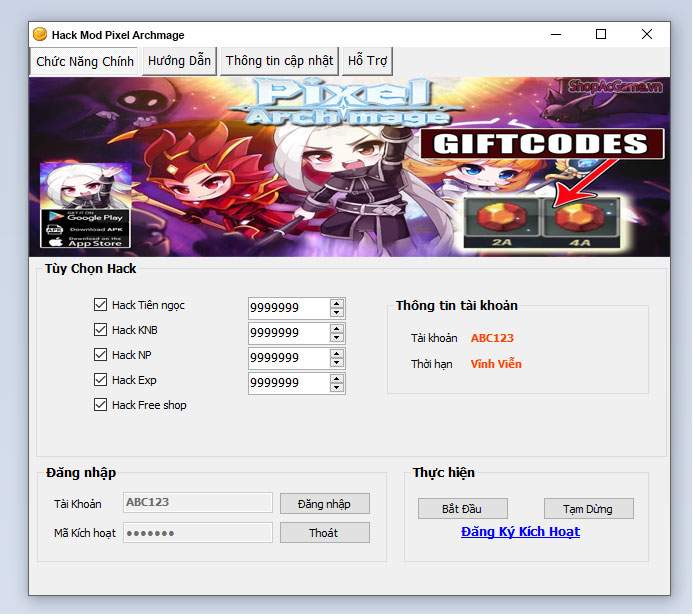Click the Vĩnh Viễn expiry text
Screen dimensions: 693x616
(496, 364)
